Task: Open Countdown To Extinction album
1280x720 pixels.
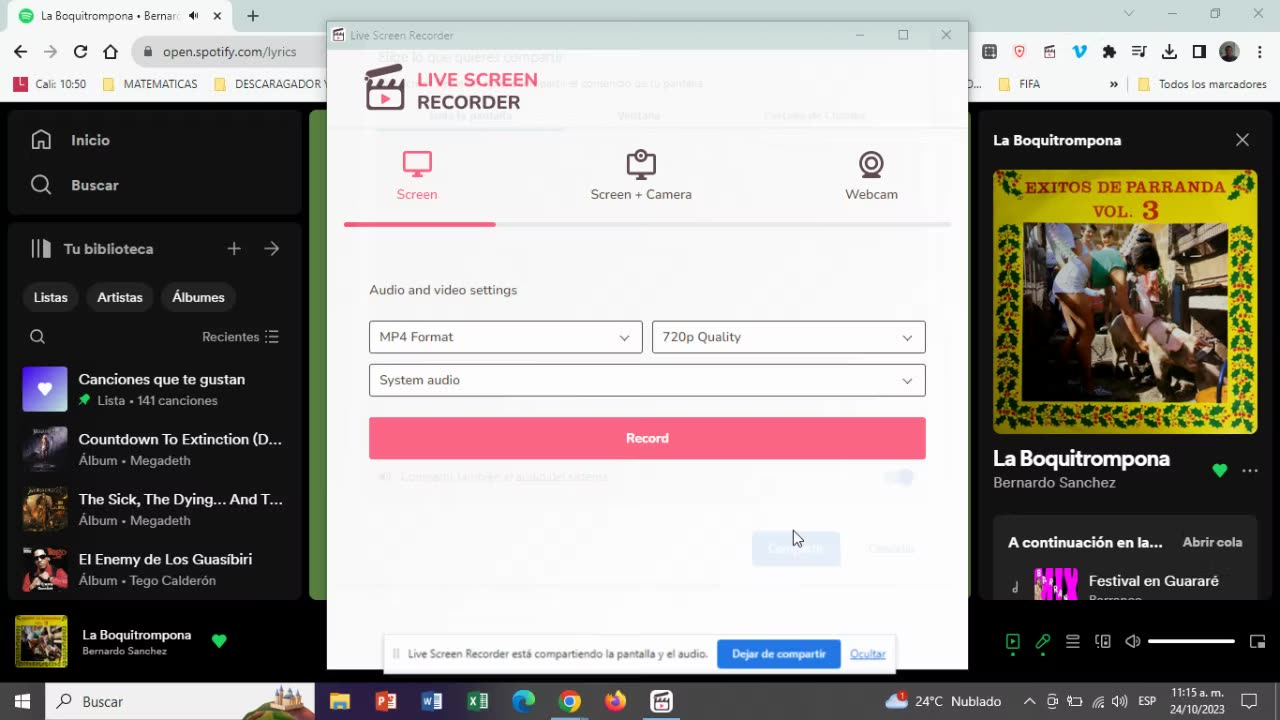Action: click(155, 449)
